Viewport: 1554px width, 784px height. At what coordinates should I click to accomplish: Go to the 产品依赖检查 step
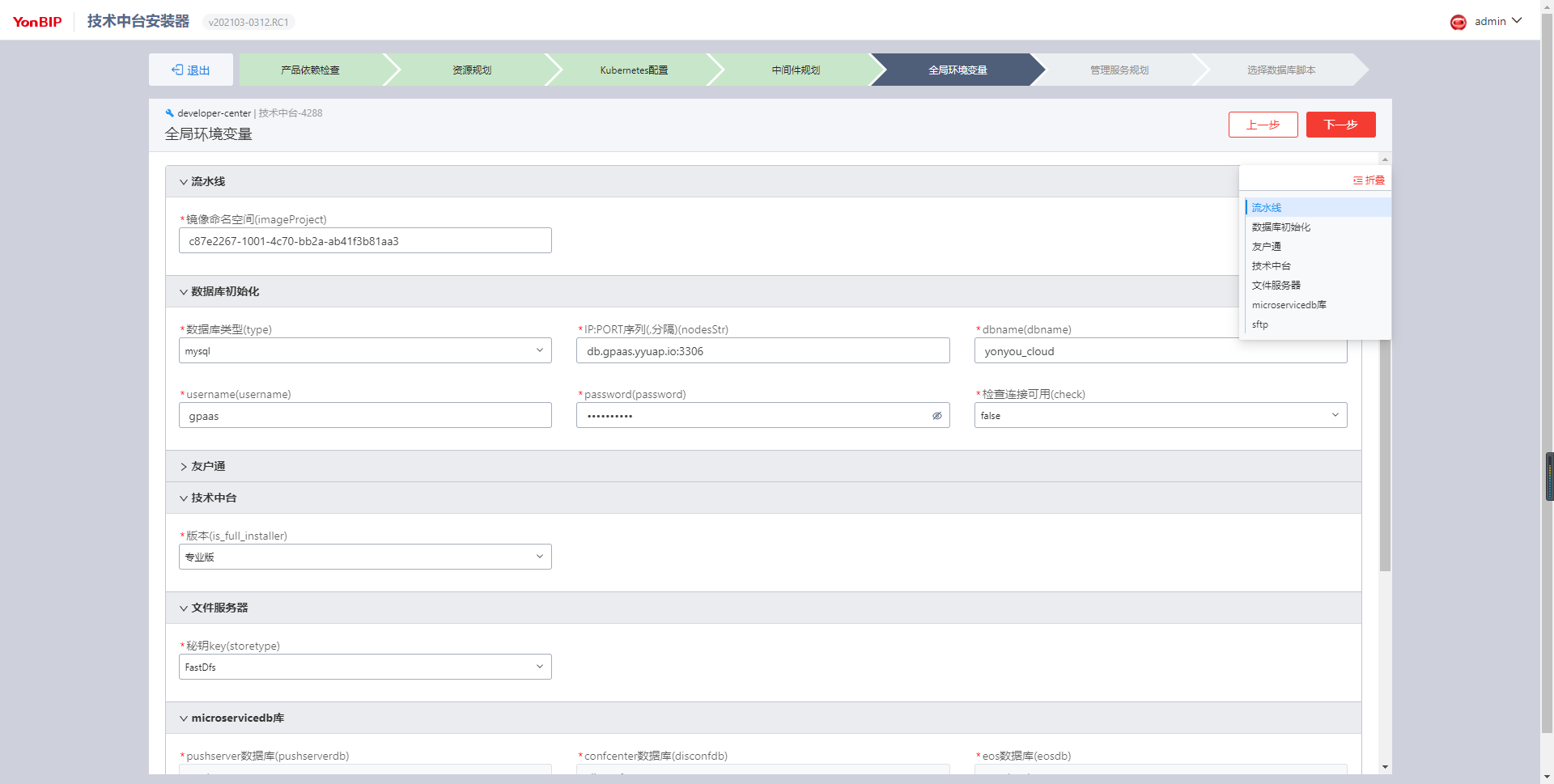tap(311, 70)
